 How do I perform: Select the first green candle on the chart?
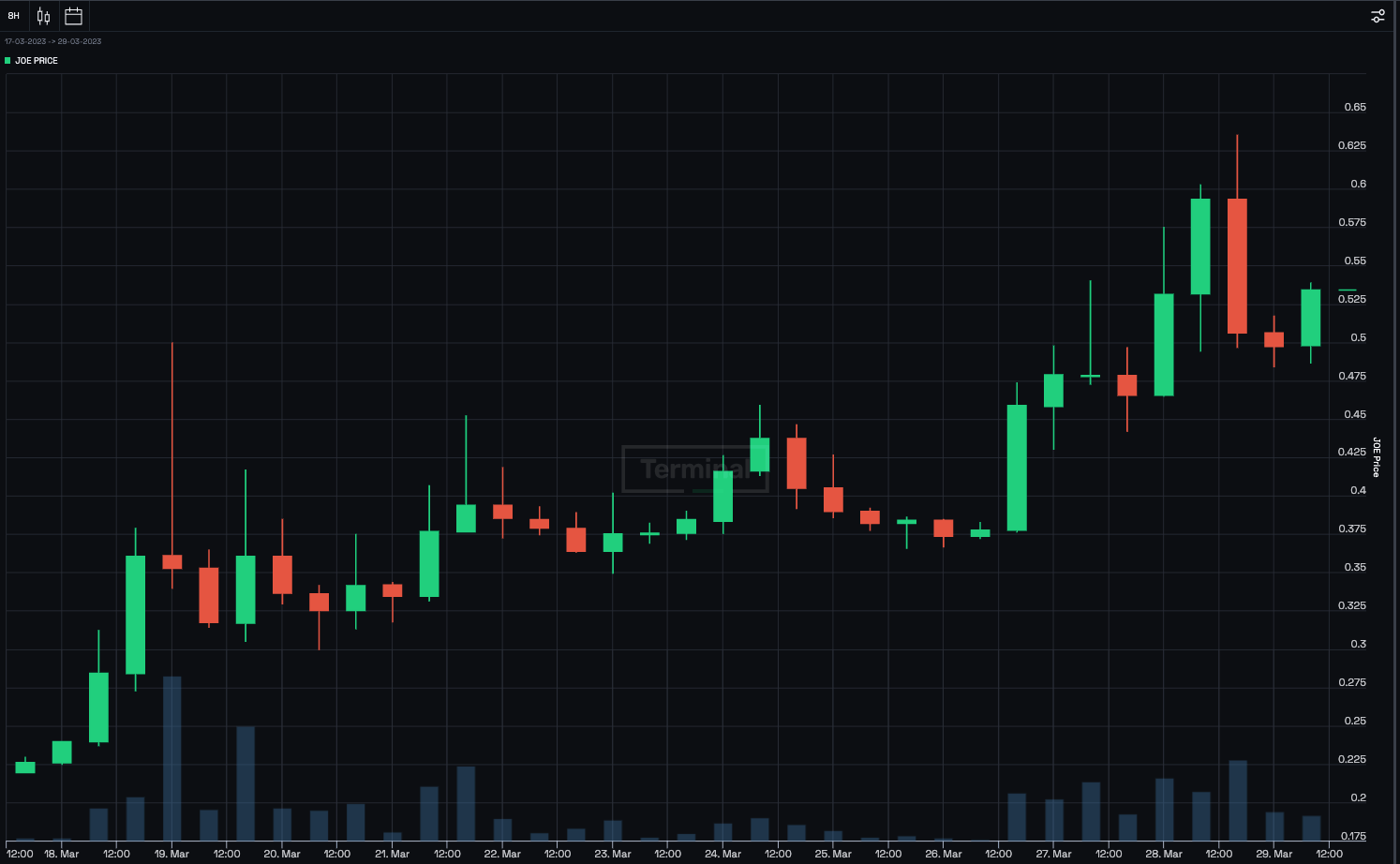click(x=25, y=767)
